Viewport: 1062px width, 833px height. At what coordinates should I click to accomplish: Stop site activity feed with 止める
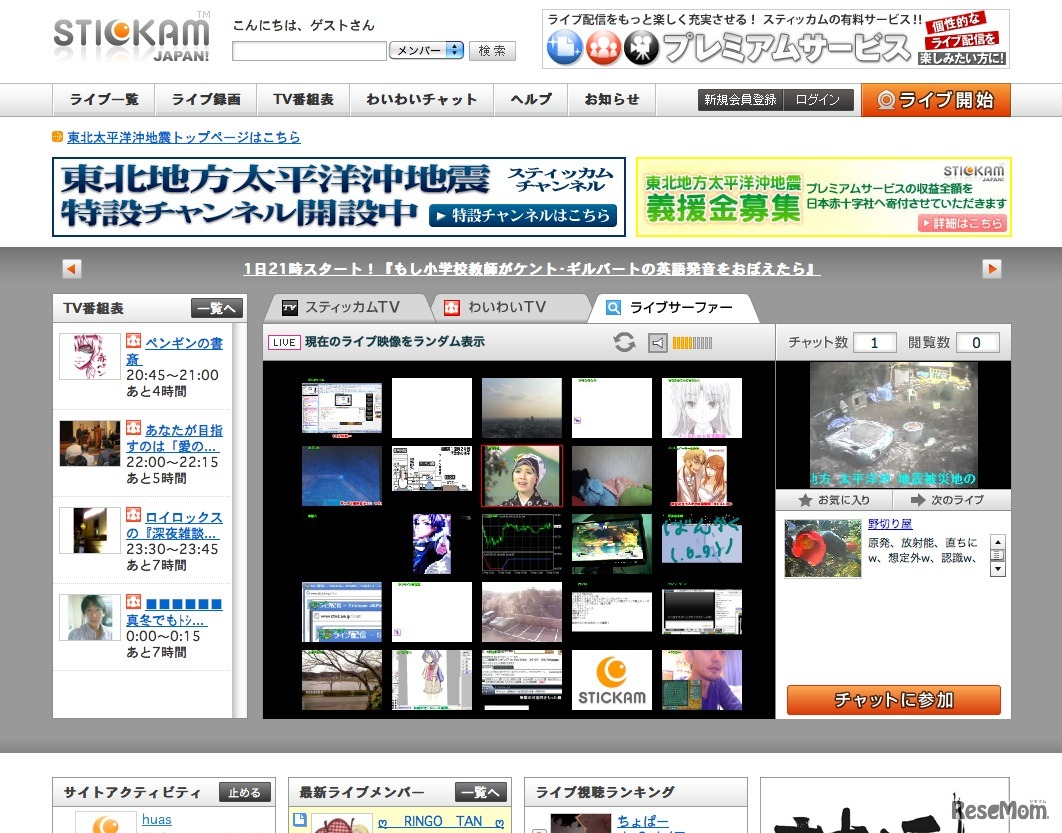pyautogui.click(x=244, y=792)
